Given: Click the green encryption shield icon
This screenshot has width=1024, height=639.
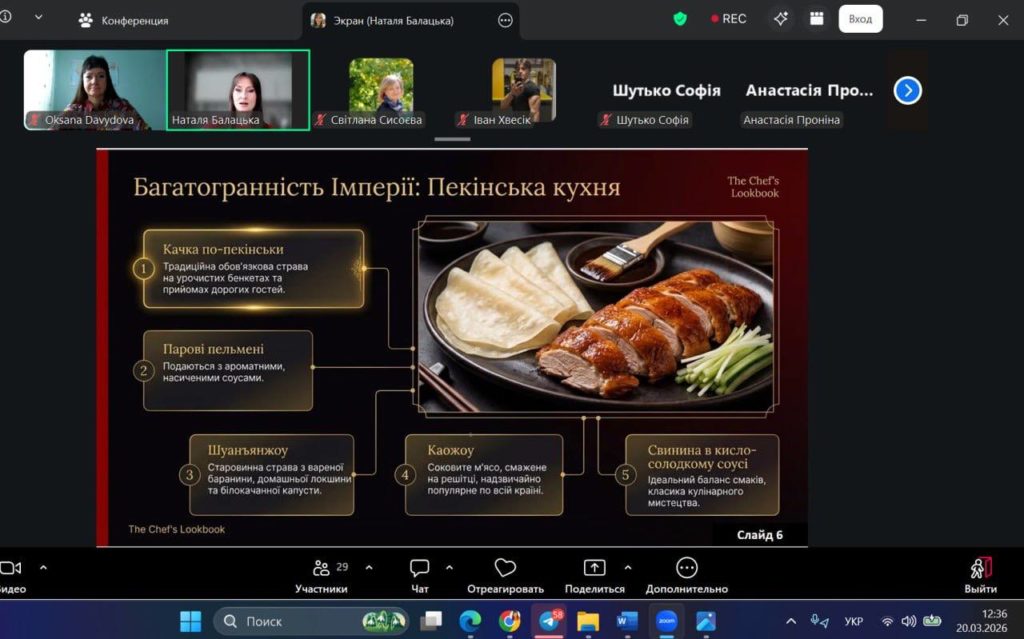Looking at the screenshot, I should click(680, 19).
